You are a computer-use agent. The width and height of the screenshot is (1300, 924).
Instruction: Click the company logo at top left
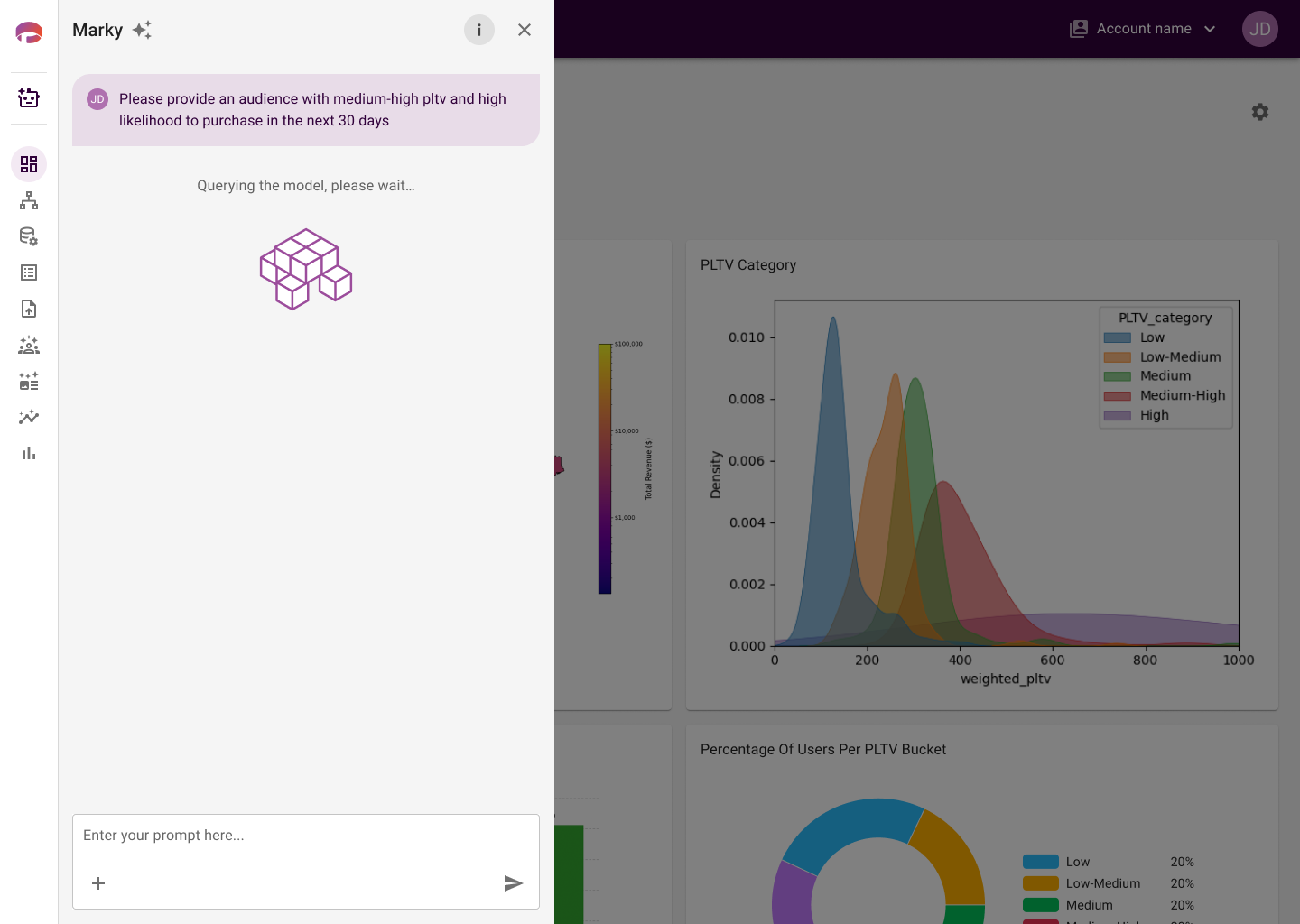29,32
